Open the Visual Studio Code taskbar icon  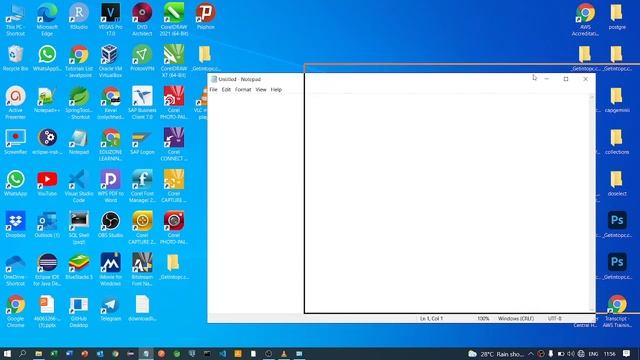(x=222, y=354)
